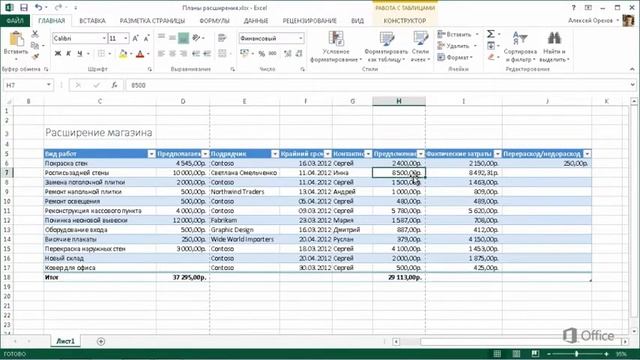This screenshot has height=360, width=640.
Task: Click the Increase Indent icon
Action: (x=207, y=53)
